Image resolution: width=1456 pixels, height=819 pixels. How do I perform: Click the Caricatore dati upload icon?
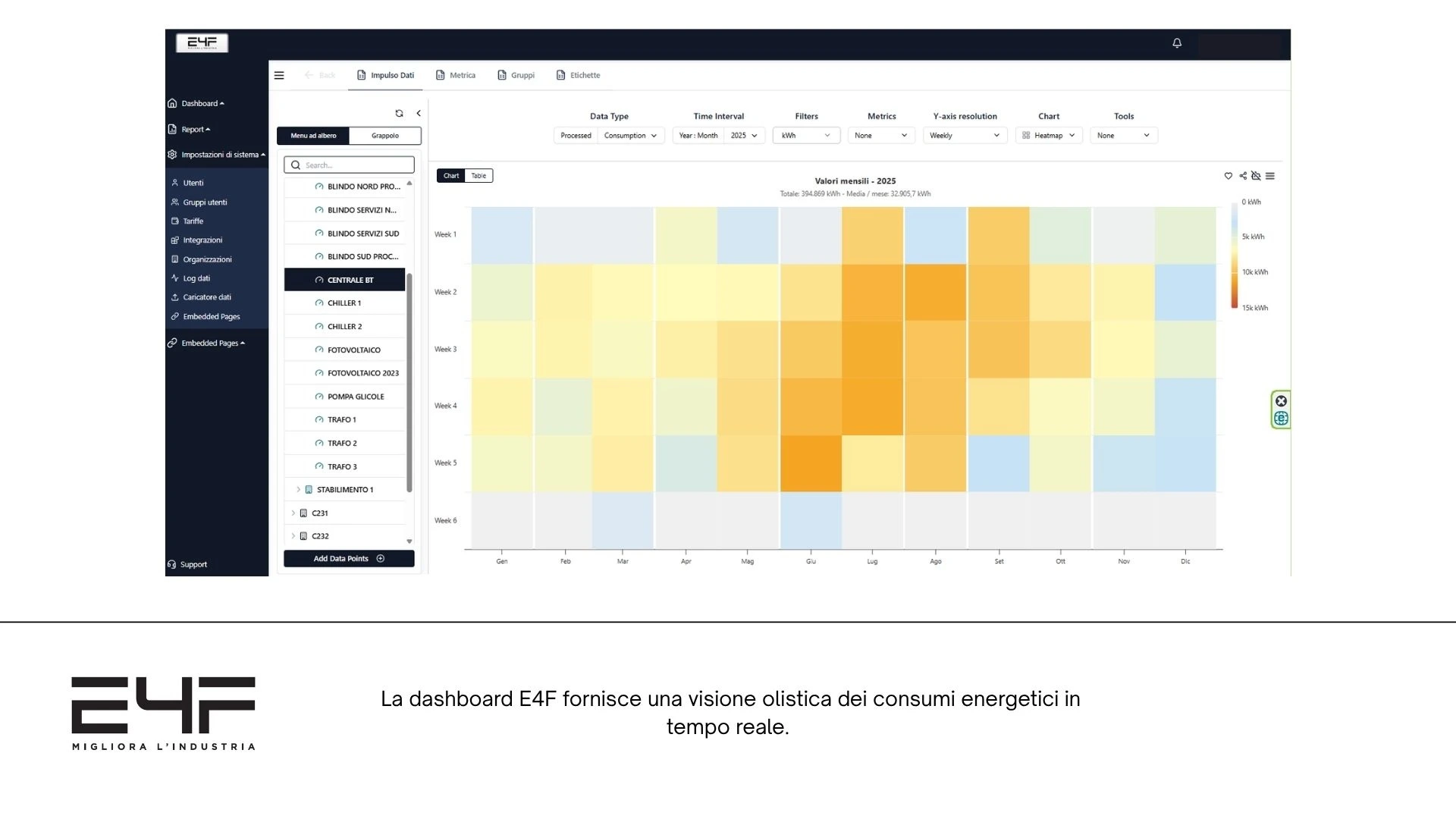pyautogui.click(x=175, y=297)
